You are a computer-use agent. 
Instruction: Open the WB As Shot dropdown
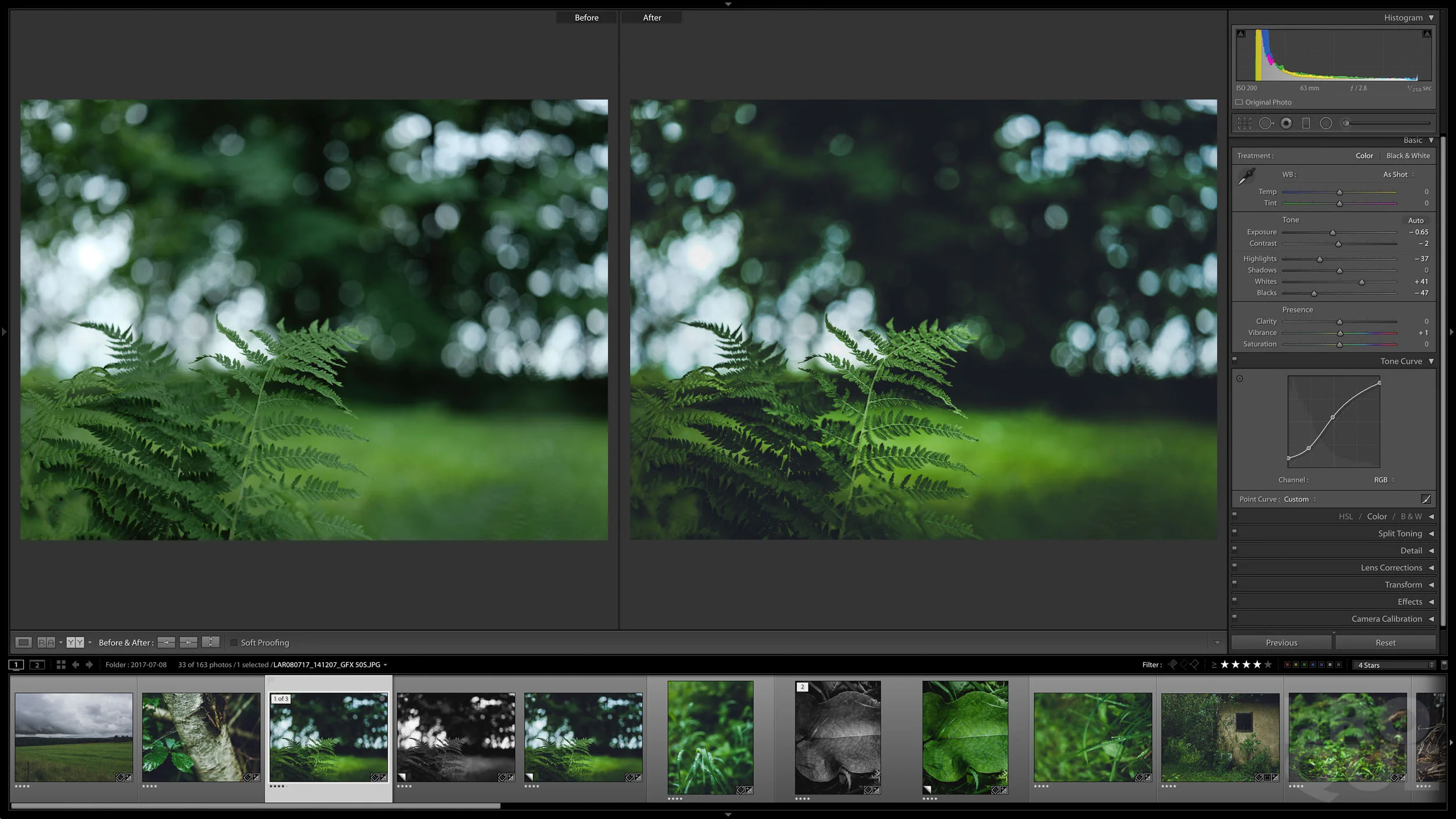1398,175
